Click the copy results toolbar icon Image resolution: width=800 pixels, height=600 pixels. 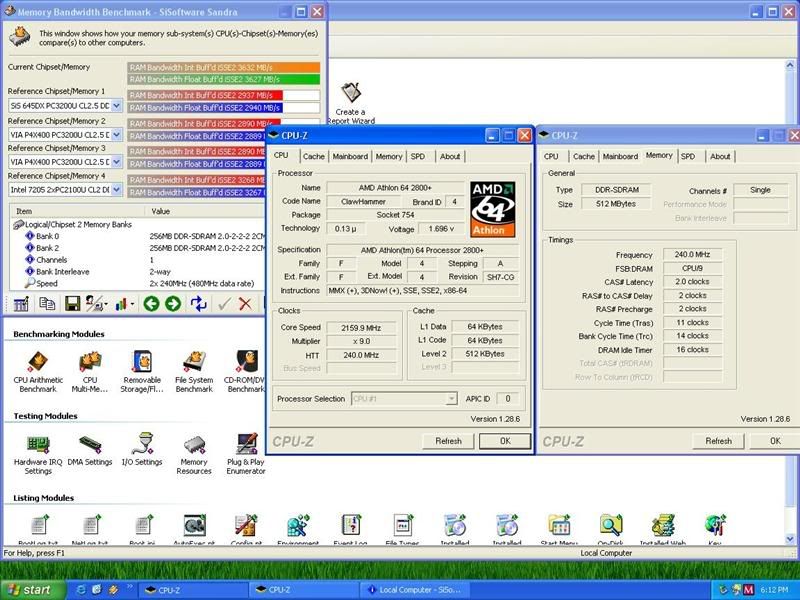[x=46, y=305]
